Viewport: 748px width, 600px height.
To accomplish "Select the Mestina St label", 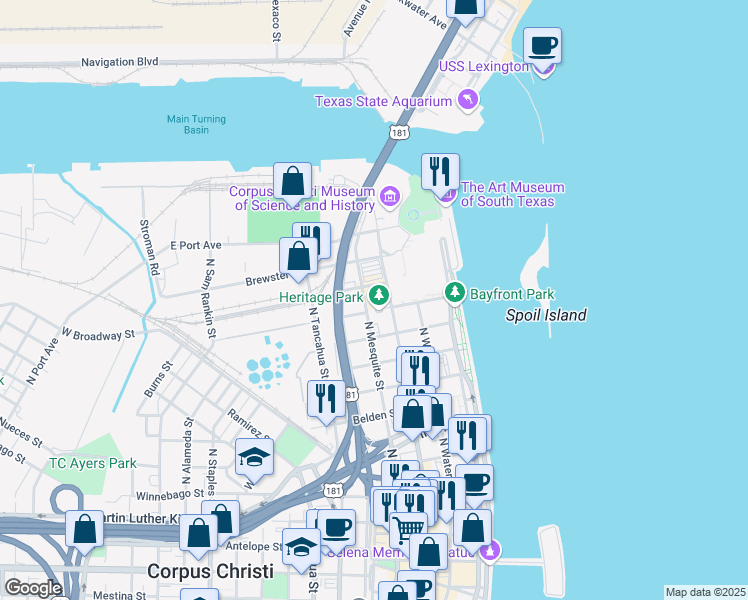I will coord(120,595).
